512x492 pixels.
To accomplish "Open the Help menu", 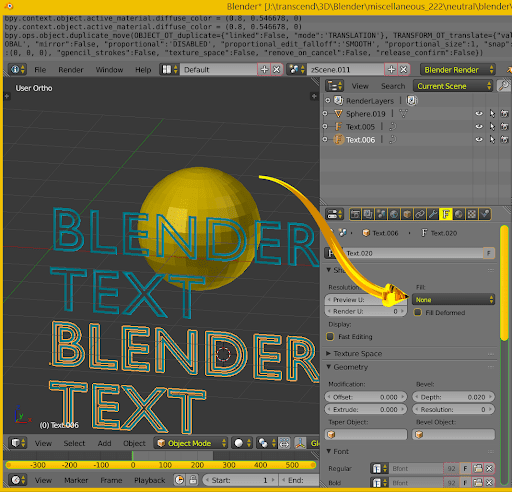I will tap(143, 70).
